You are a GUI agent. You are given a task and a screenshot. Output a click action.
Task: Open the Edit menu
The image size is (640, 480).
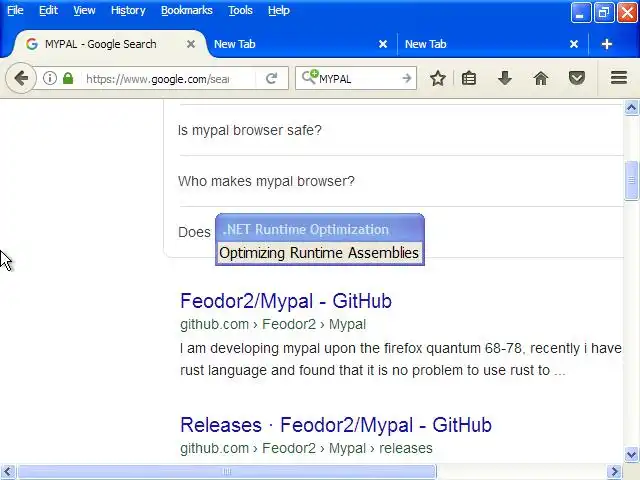pyautogui.click(x=48, y=10)
